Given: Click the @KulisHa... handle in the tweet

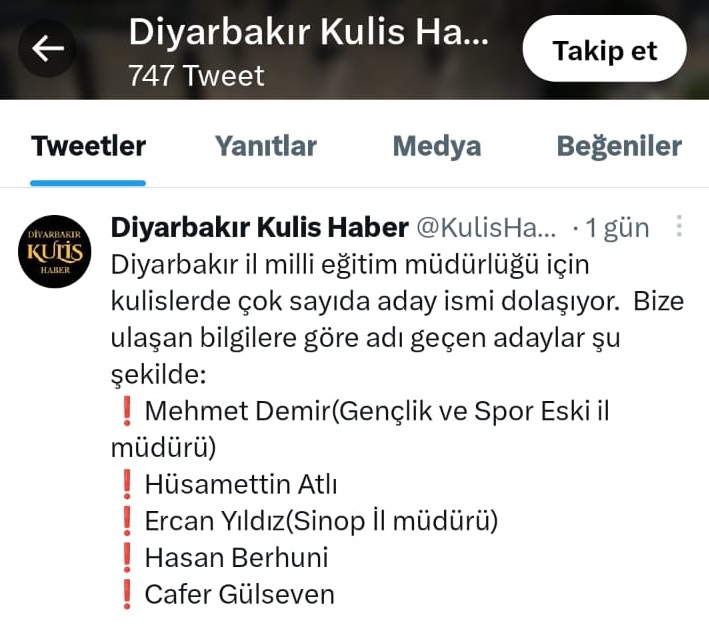Looking at the screenshot, I should click(486, 227).
